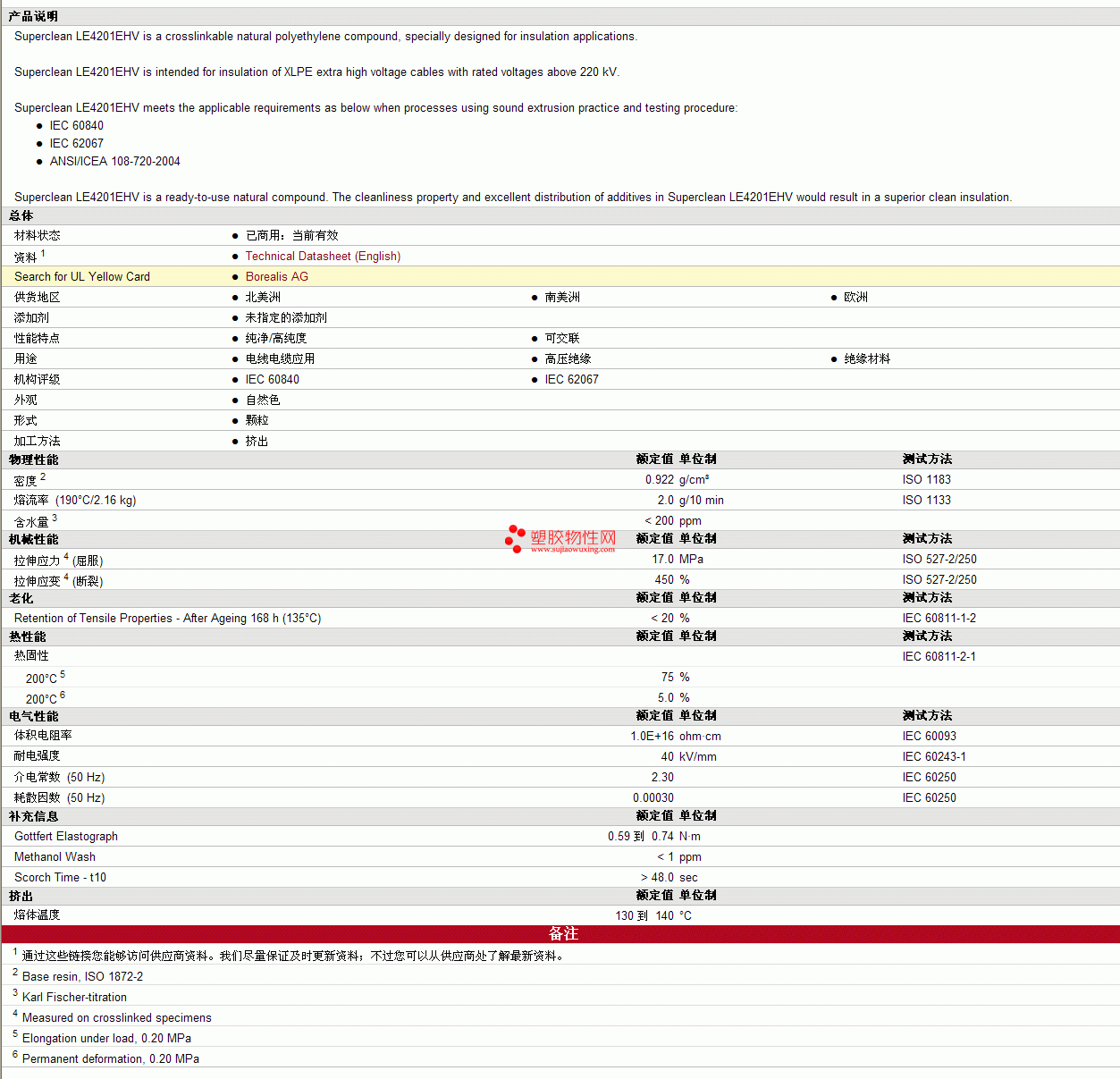Select the volume resistivity value 1.0E+16
1120x1079 pixels.
pyautogui.click(x=653, y=736)
